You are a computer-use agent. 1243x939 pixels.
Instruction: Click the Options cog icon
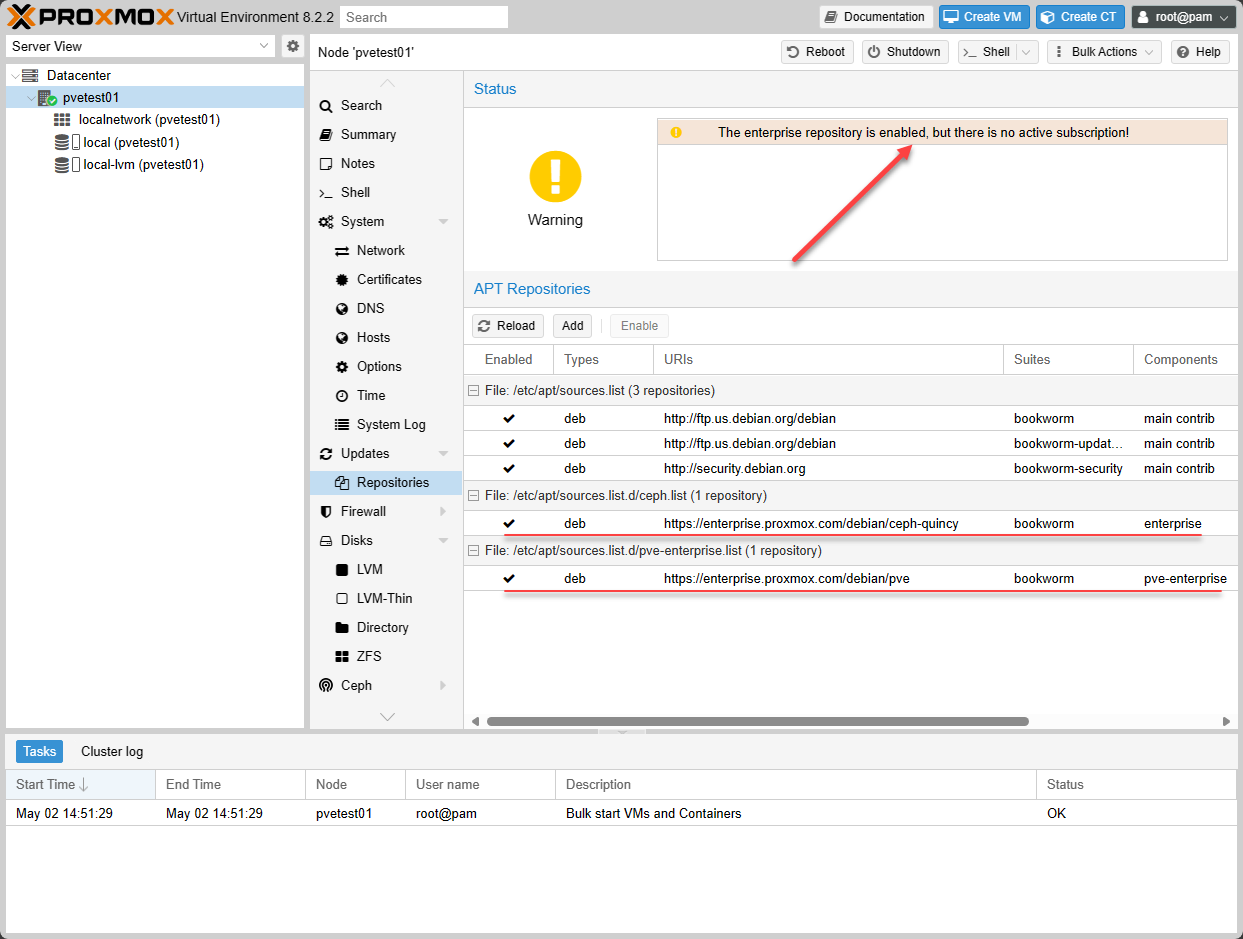(342, 367)
